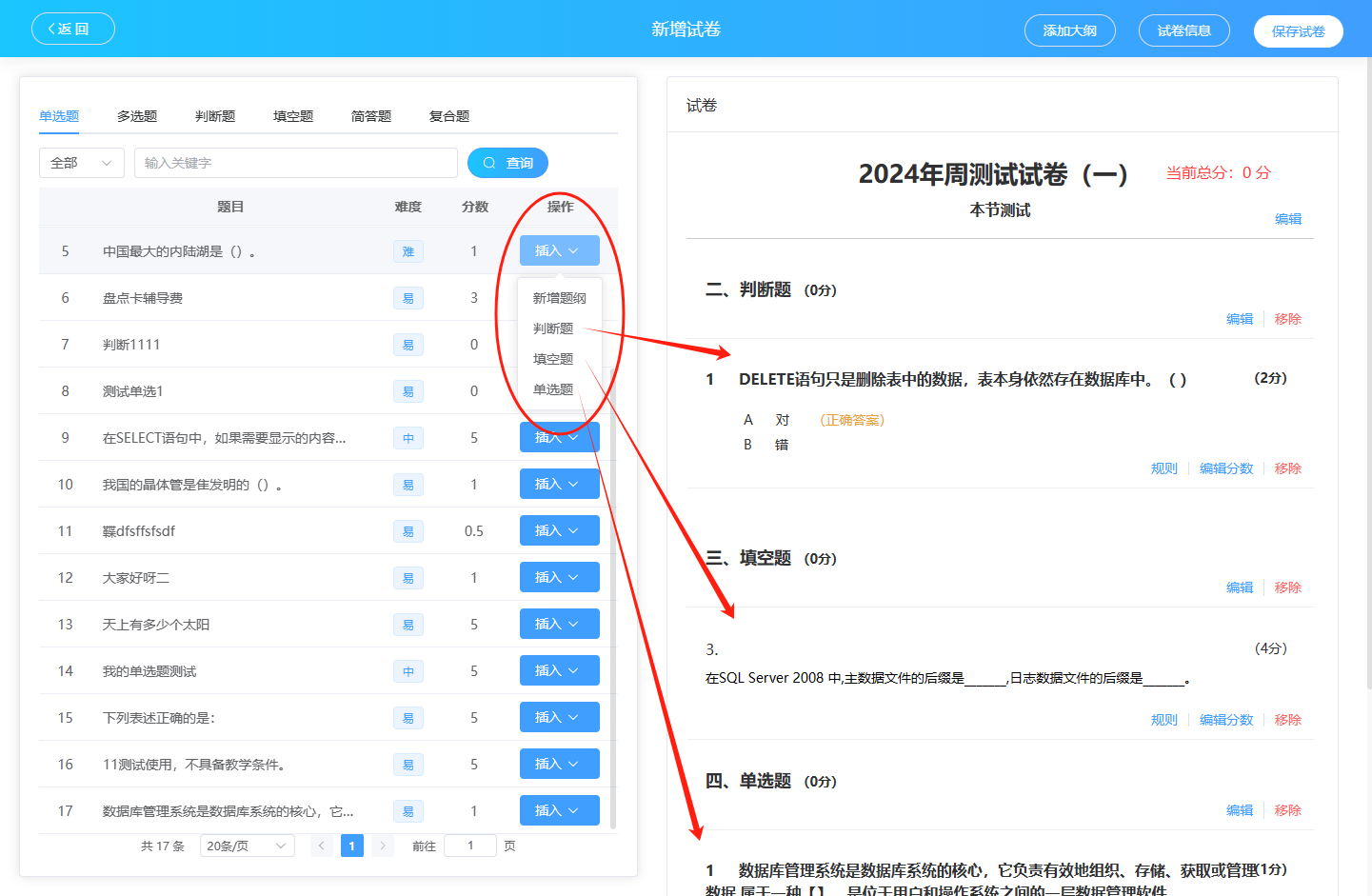Click 移除 link for 三、填空题 section
This screenshot has height=896, width=1372.
pos(1287,587)
